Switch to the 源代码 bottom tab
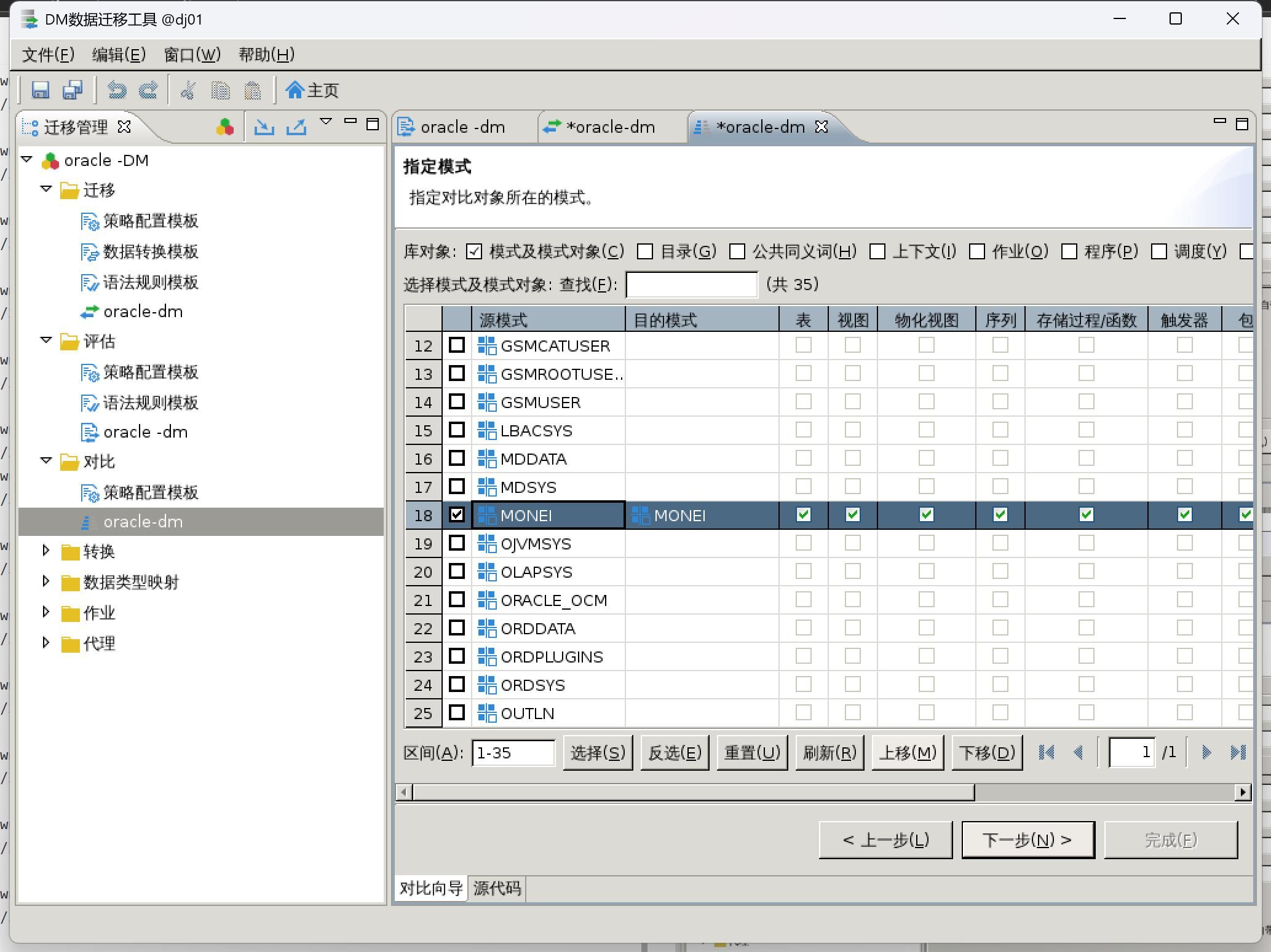This screenshot has width=1271, height=952. click(497, 888)
